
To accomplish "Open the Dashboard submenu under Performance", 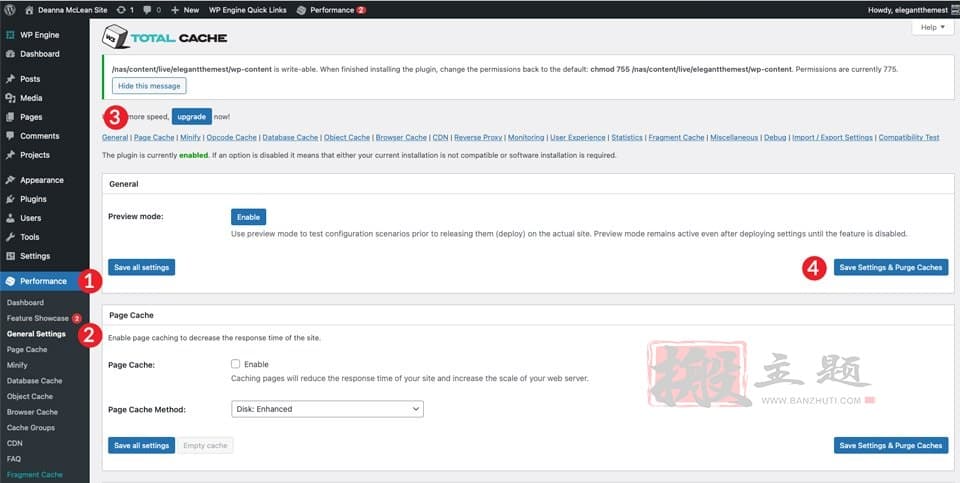I will coord(25,302).
